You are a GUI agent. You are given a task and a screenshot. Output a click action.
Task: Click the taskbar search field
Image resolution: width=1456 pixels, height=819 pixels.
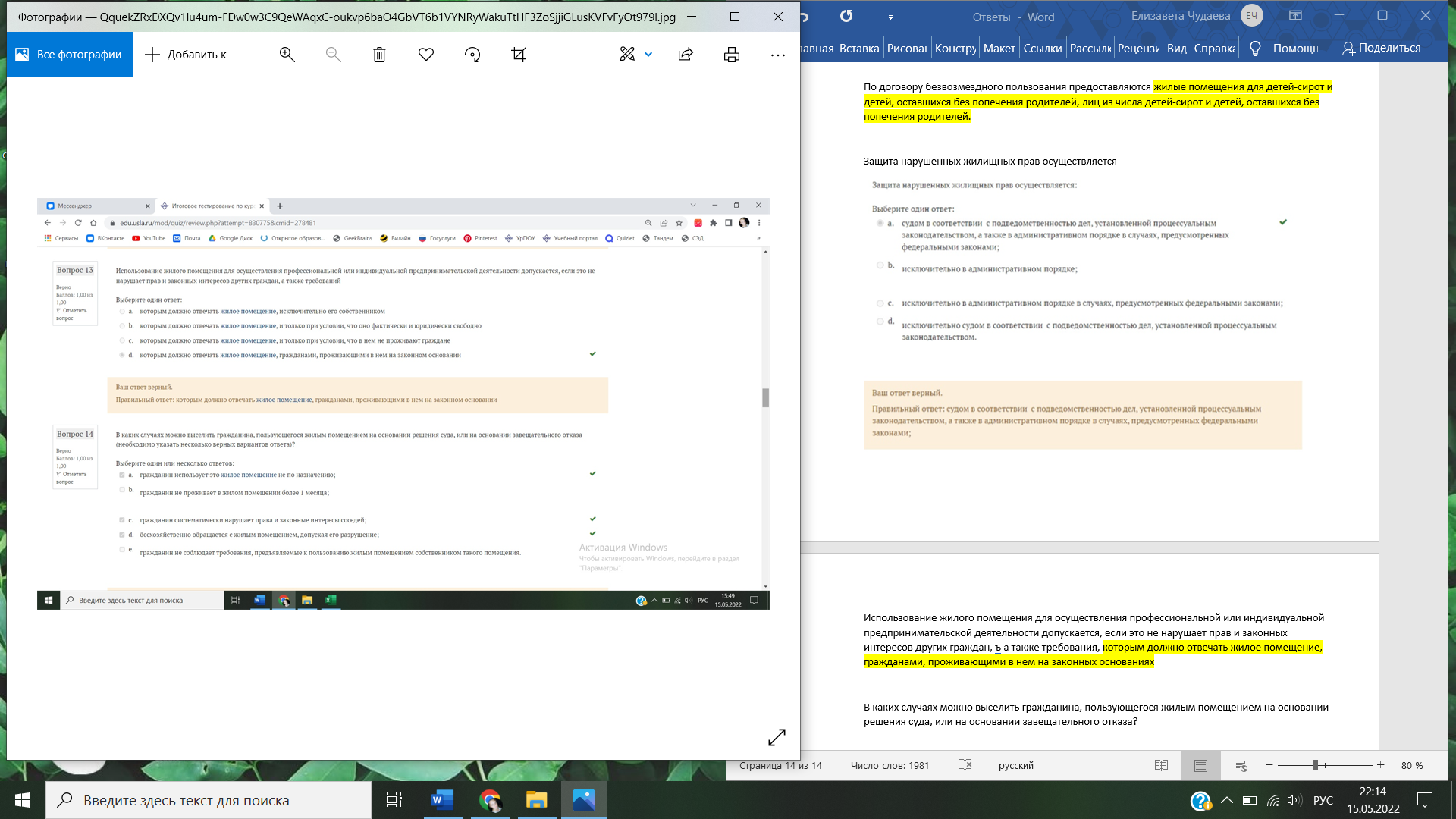pos(209,800)
